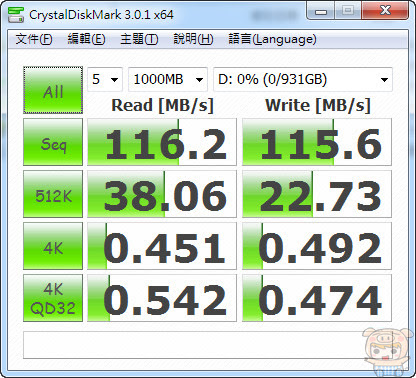
Task: Minimize the CrystalDiskMark window
Action: click(x=321, y=11)
